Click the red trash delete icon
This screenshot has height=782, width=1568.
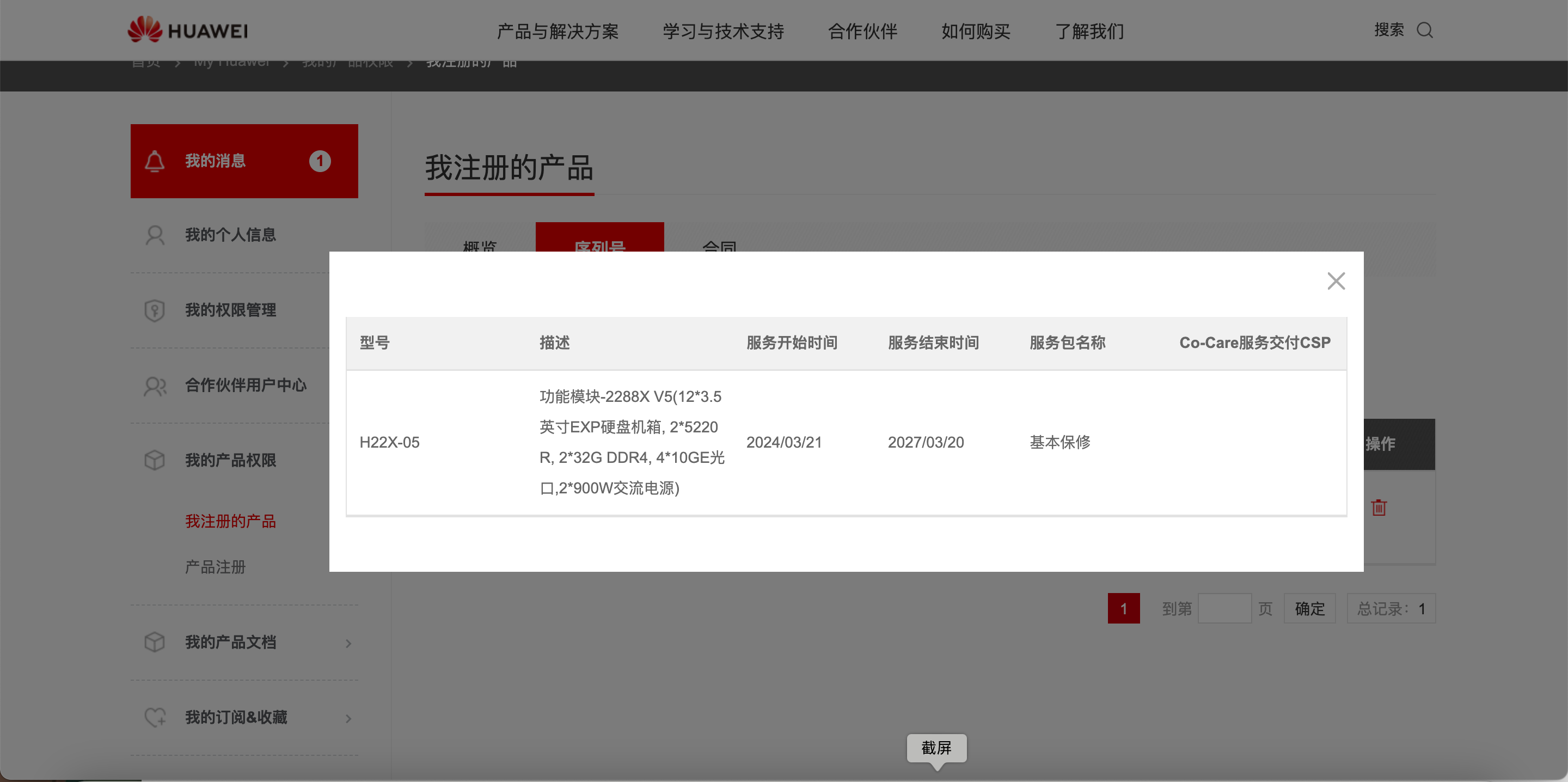pyautogui.click(x=1379, y=508)
